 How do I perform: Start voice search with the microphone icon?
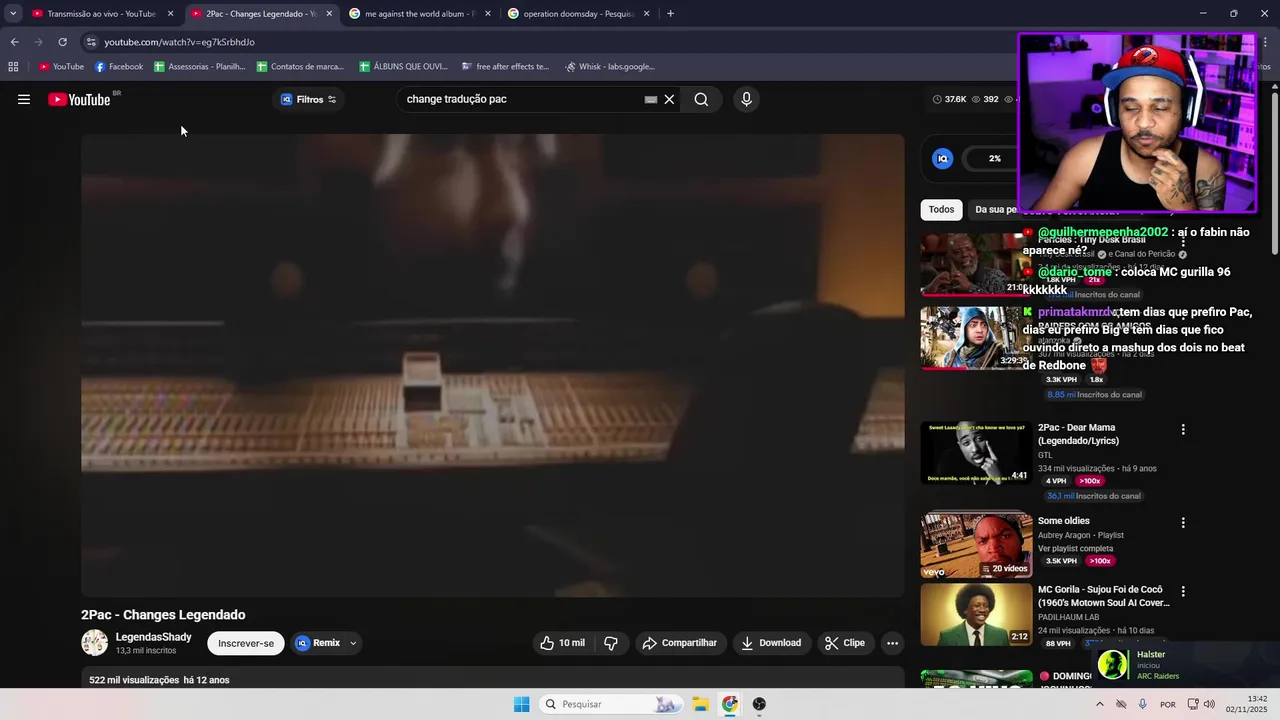tap(746, 99)
